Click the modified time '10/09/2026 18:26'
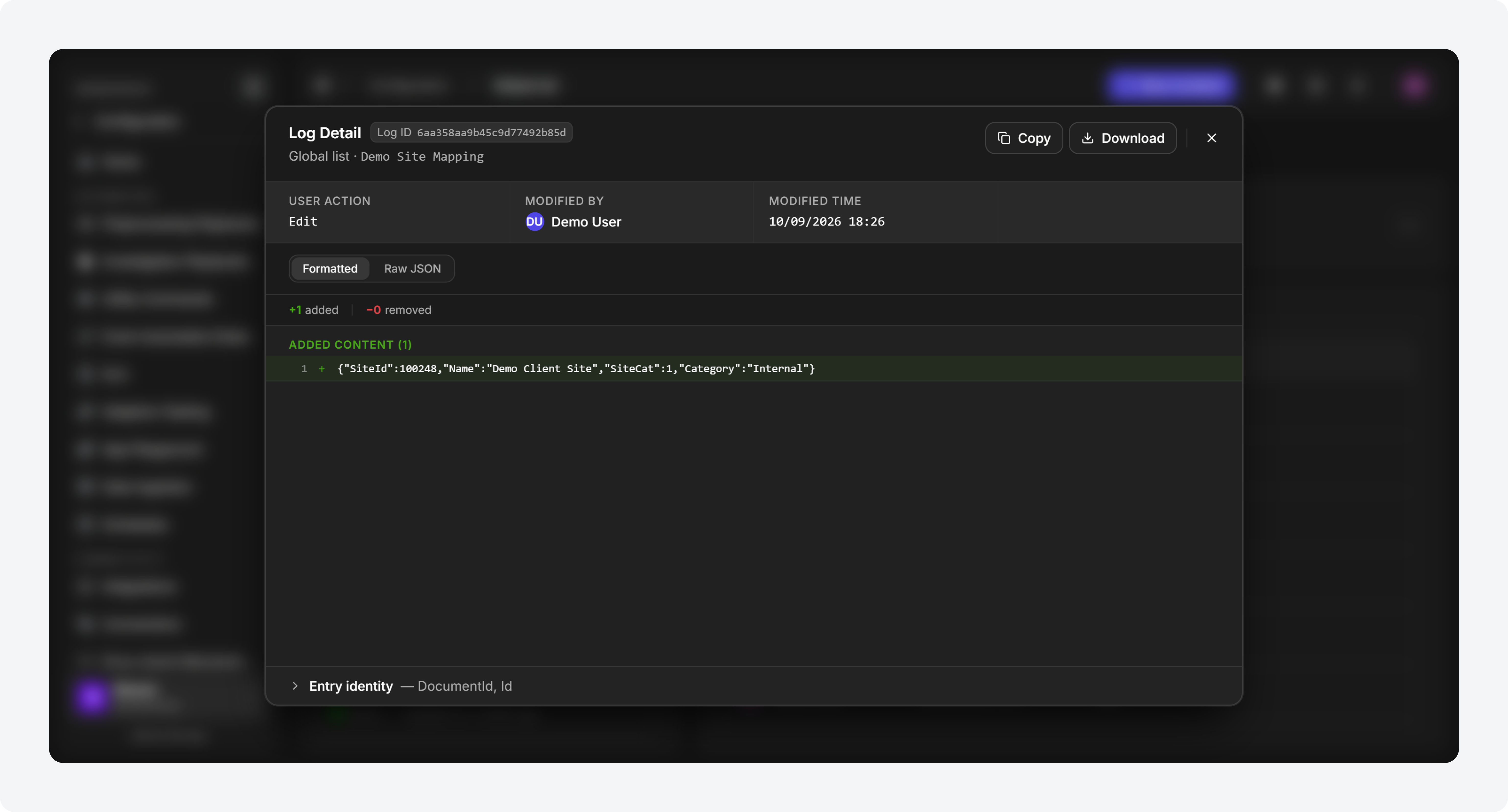Screen dimensions: 1508x812 coord(827,222)
